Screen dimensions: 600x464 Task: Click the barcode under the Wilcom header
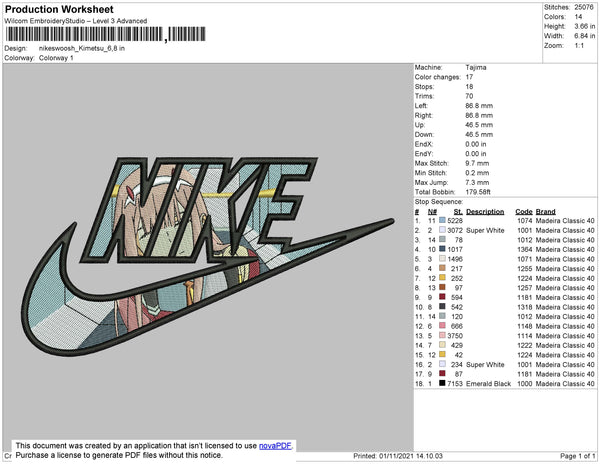[105, 34]
